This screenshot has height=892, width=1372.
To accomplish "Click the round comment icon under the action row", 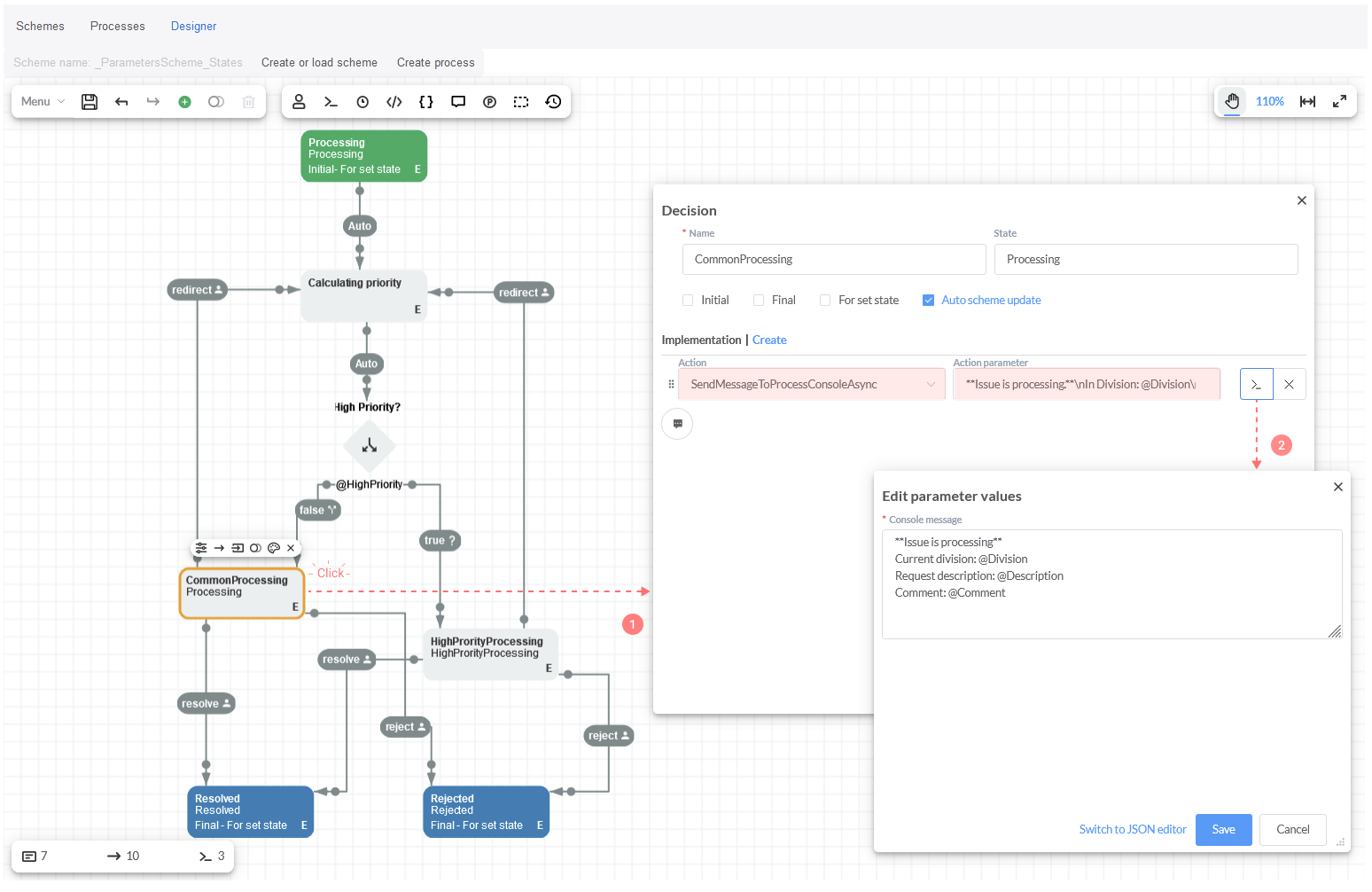I will click(x=677, y=424).
